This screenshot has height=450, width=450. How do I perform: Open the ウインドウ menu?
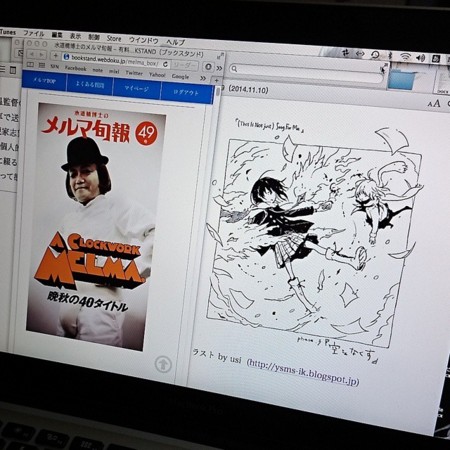[143, 40]
